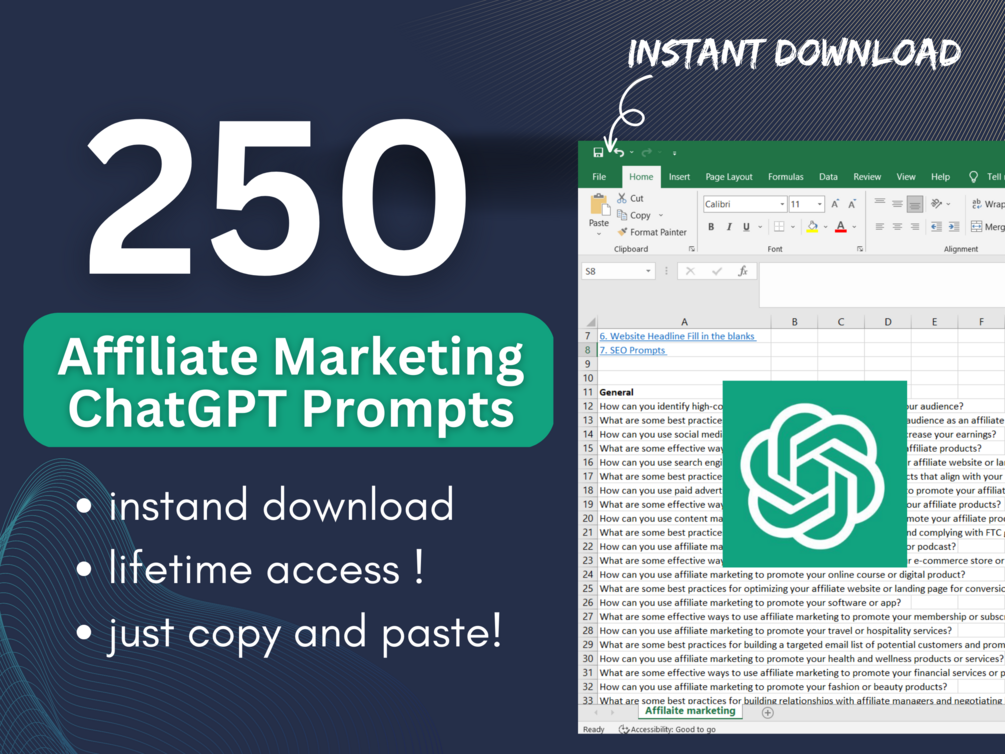Image resolution: width=1005 pixels, height=754 pixels.
Task: Expand the Font Color dropdown arrow
Action: tap(854, 226)
